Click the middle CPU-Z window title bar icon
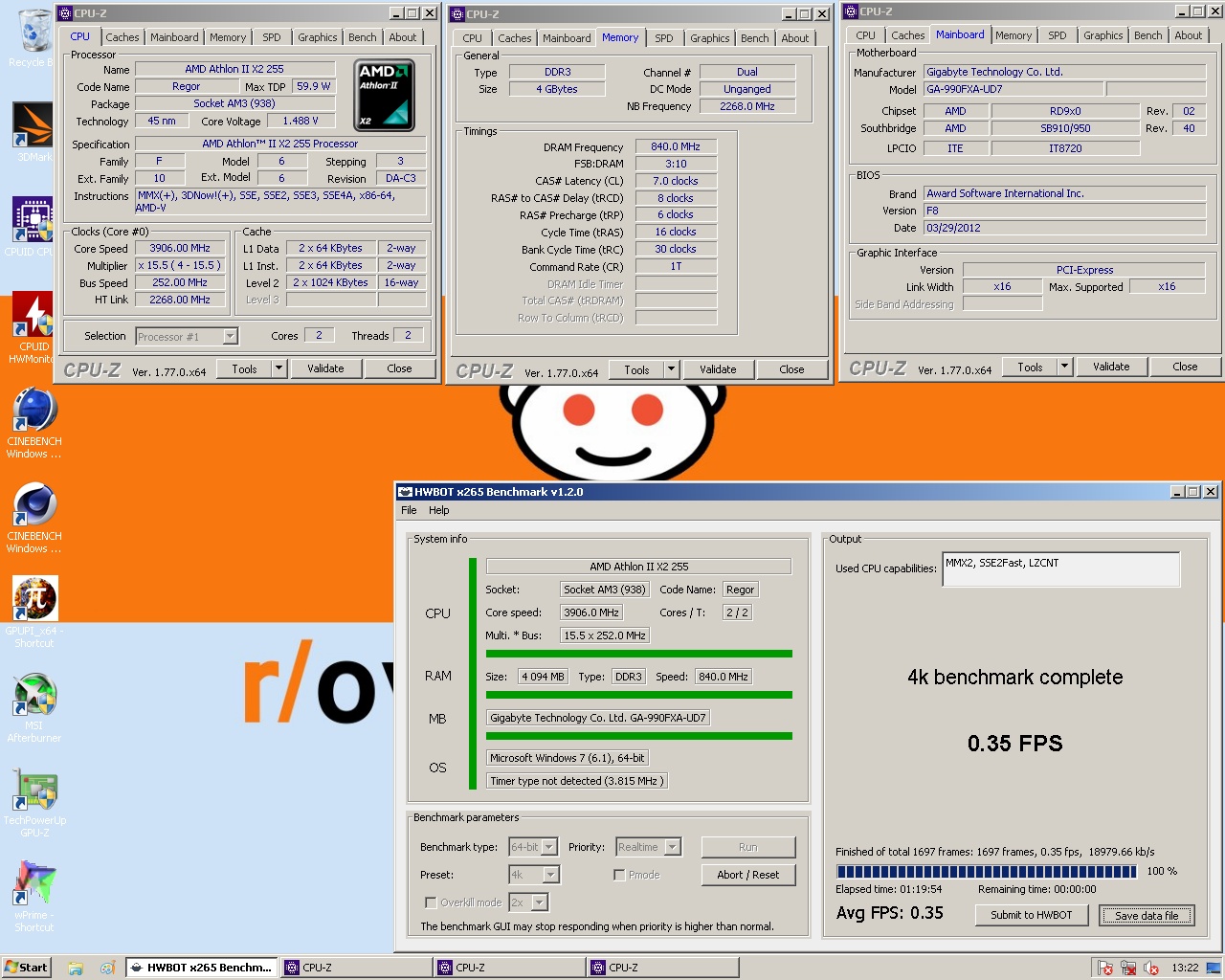This screenshot has height=980, width=1225. [x=457, y=14]
